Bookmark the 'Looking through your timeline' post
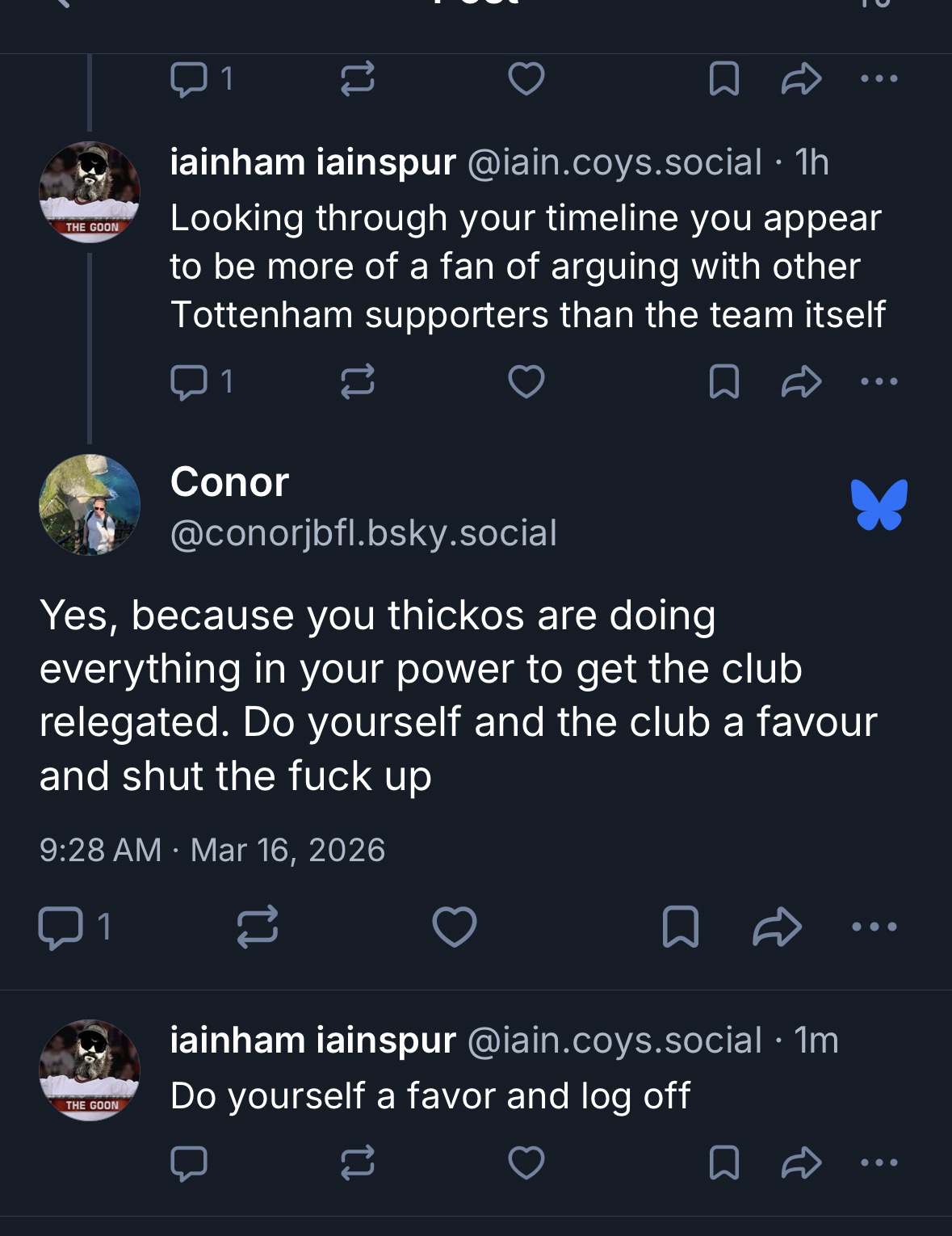Screen dimensions: 952x1236 pyautogui.click(x=723, y=381)
